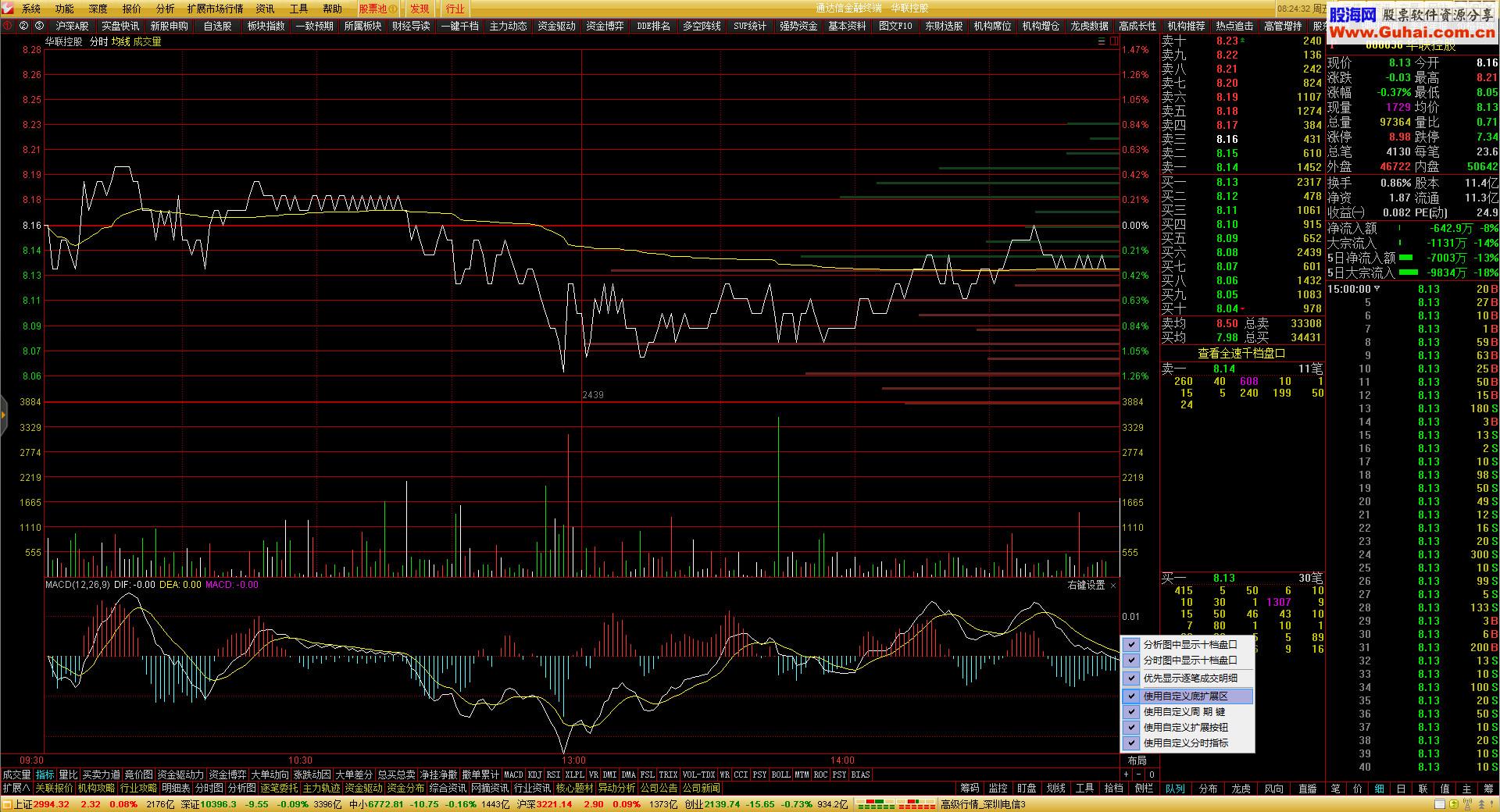Image resolution: width=1500 pixels, height=812 pixels.
Task: Open the 布局 layout menu
Action: [1137, 760]
